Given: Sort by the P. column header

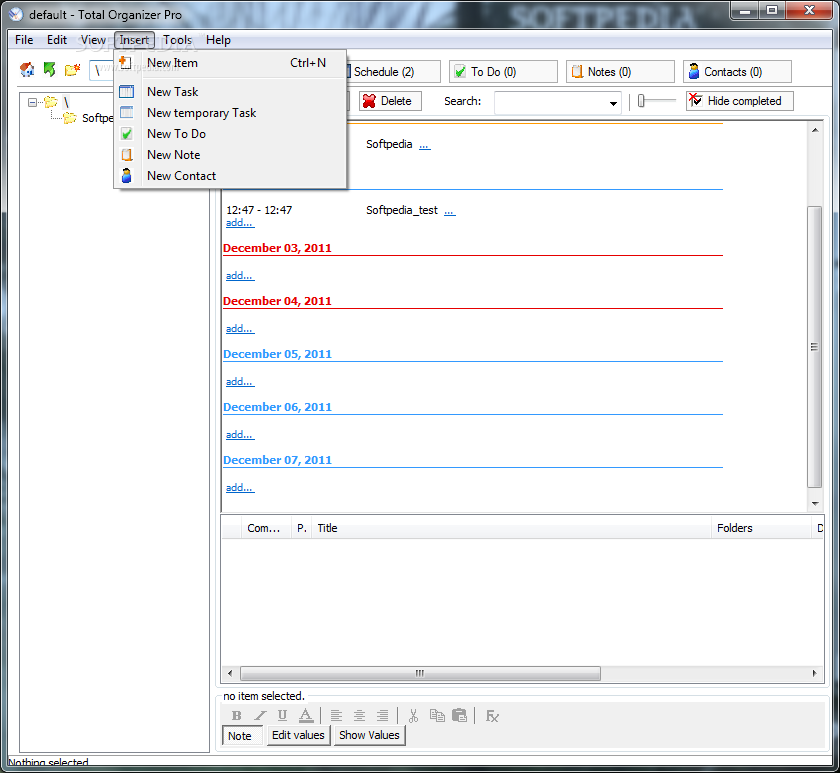Looking at the screenshot, I should point(302,528).
